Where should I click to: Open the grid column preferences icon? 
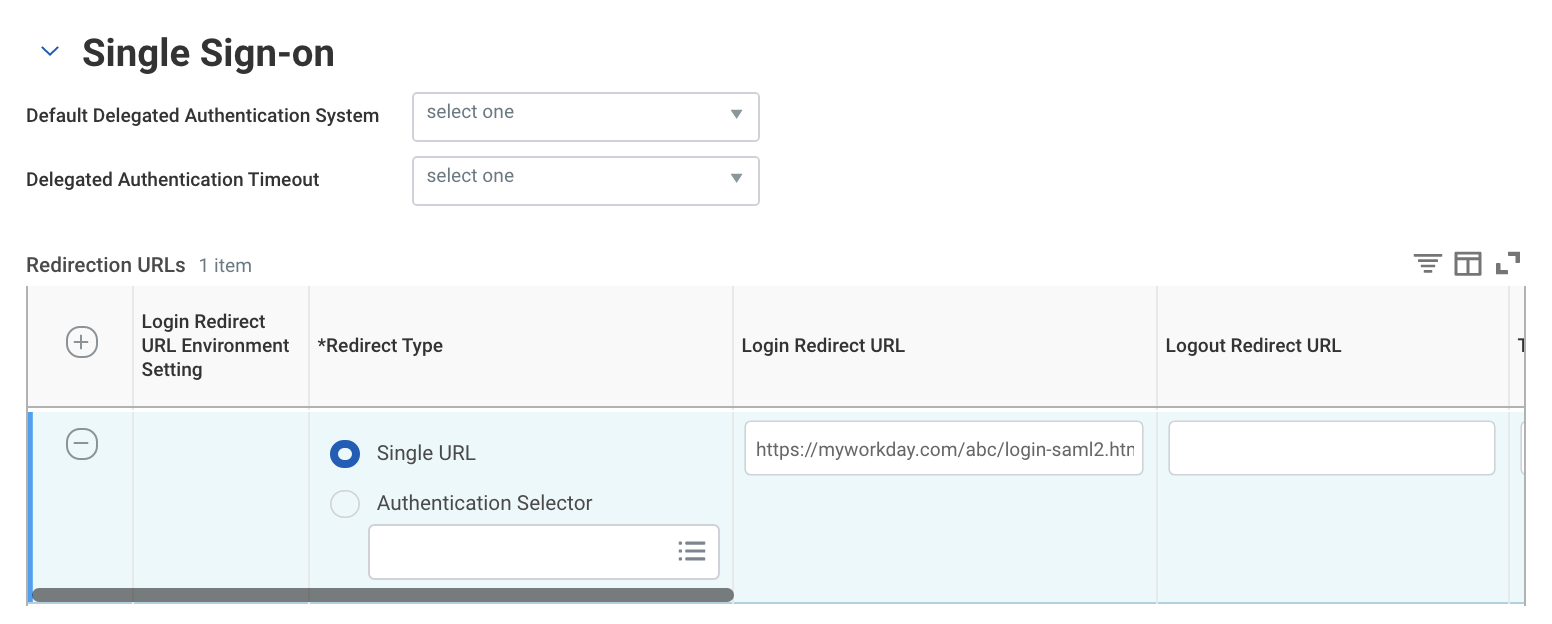click(1467, 263)
